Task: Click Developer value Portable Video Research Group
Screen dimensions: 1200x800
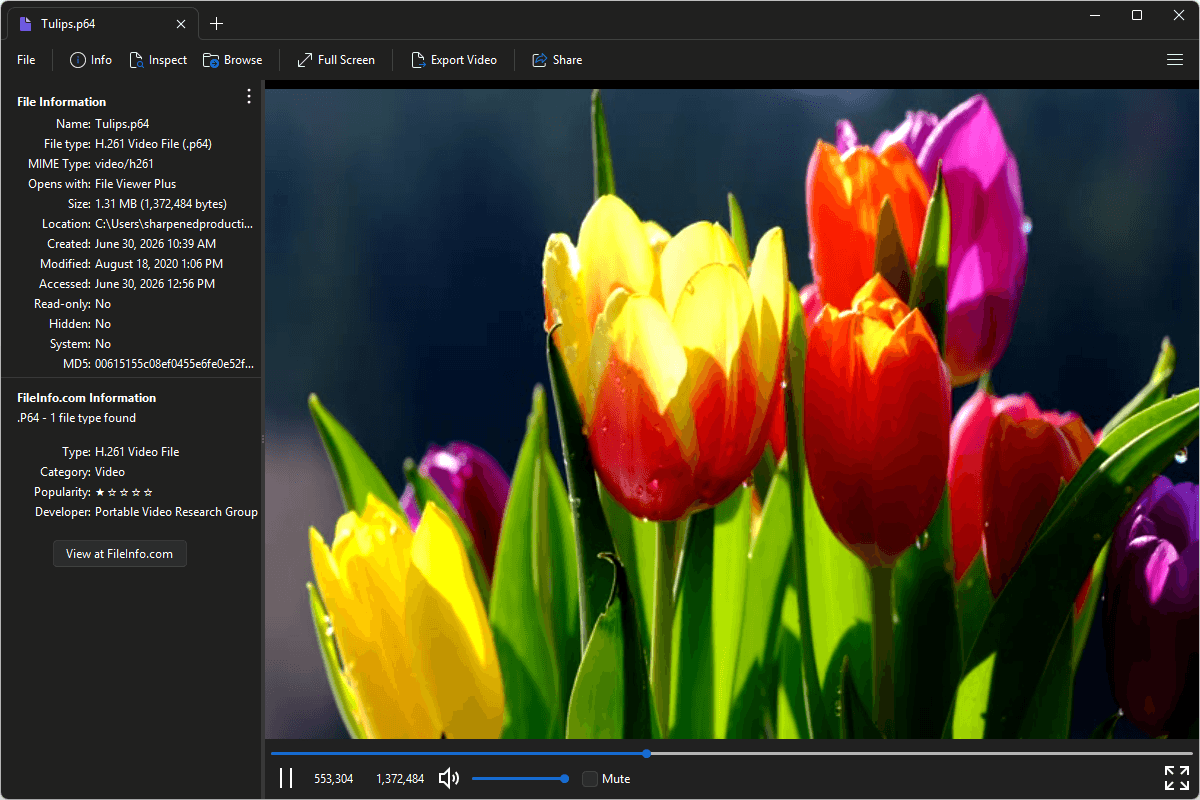Action: (x=176, y=512)
